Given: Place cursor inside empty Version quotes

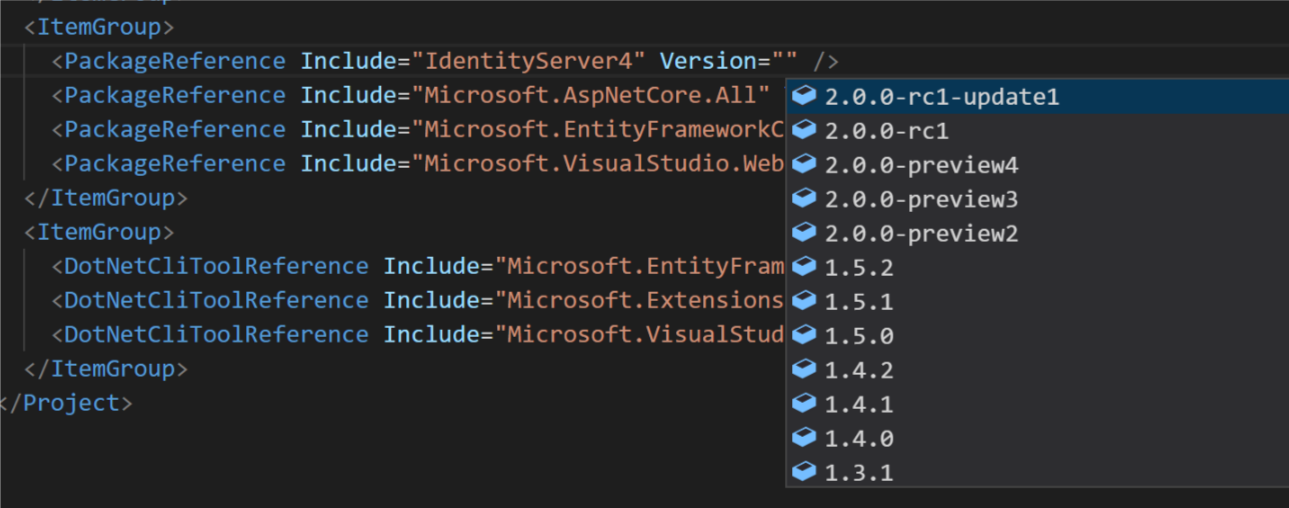Looking at the screenshot, I should (785, 61).
